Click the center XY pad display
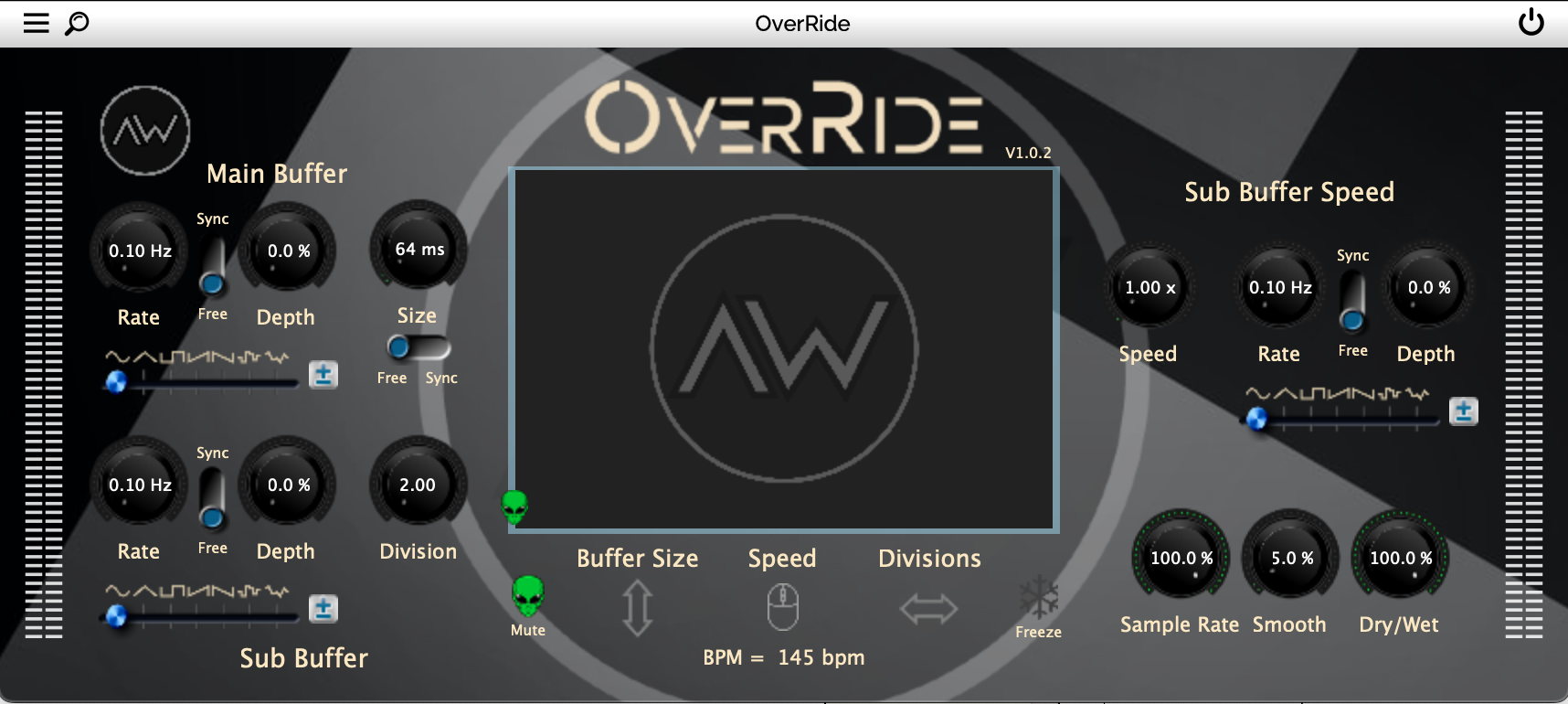 784,349
